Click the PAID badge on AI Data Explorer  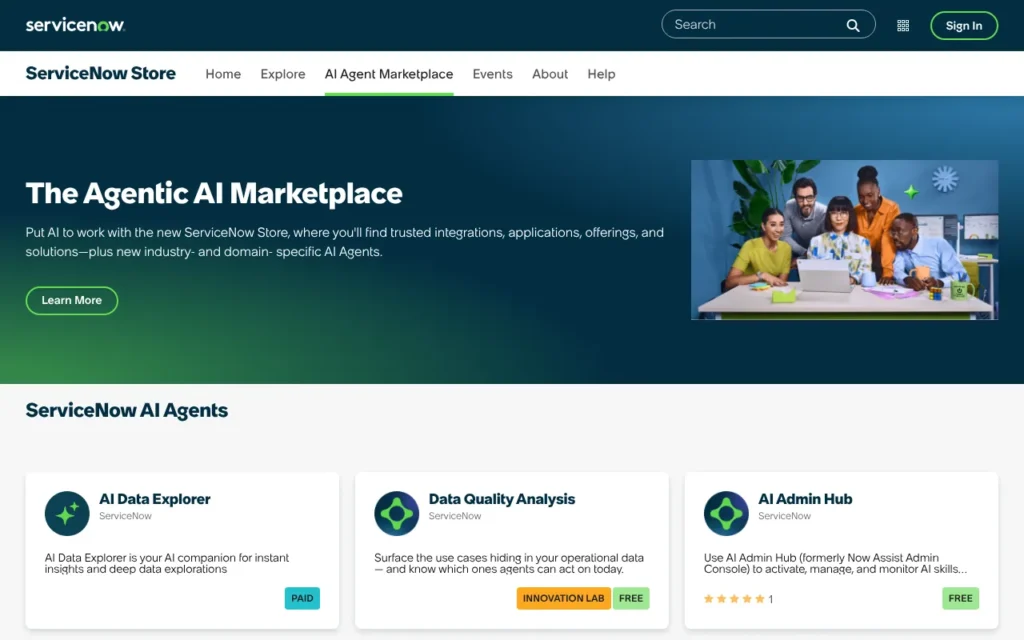(302, 598)
